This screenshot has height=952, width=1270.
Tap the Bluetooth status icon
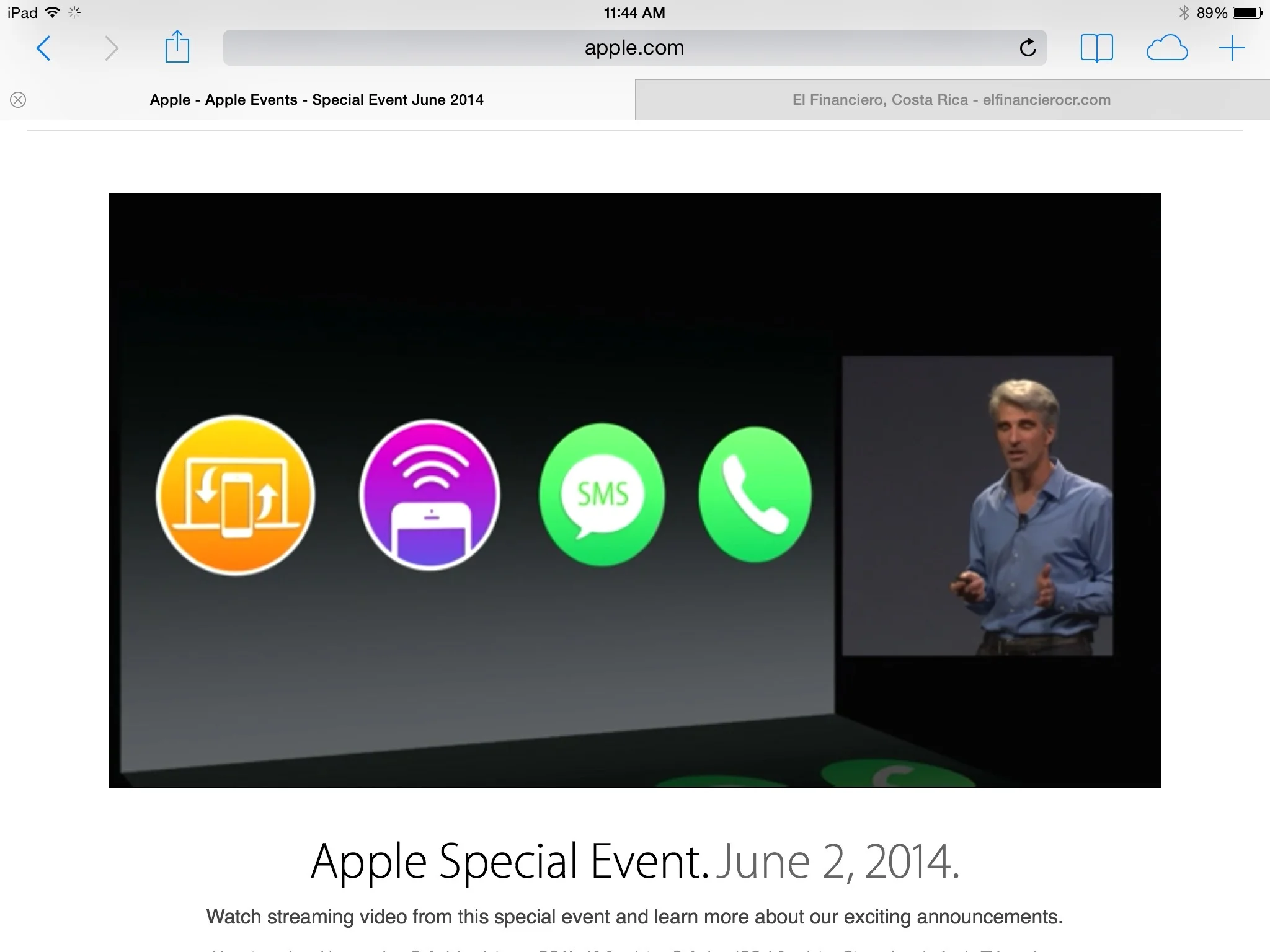[x=1184, y=12]
